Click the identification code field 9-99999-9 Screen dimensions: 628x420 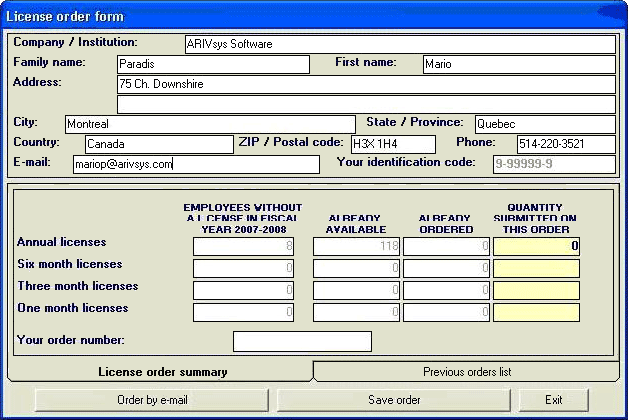(554, 164)
